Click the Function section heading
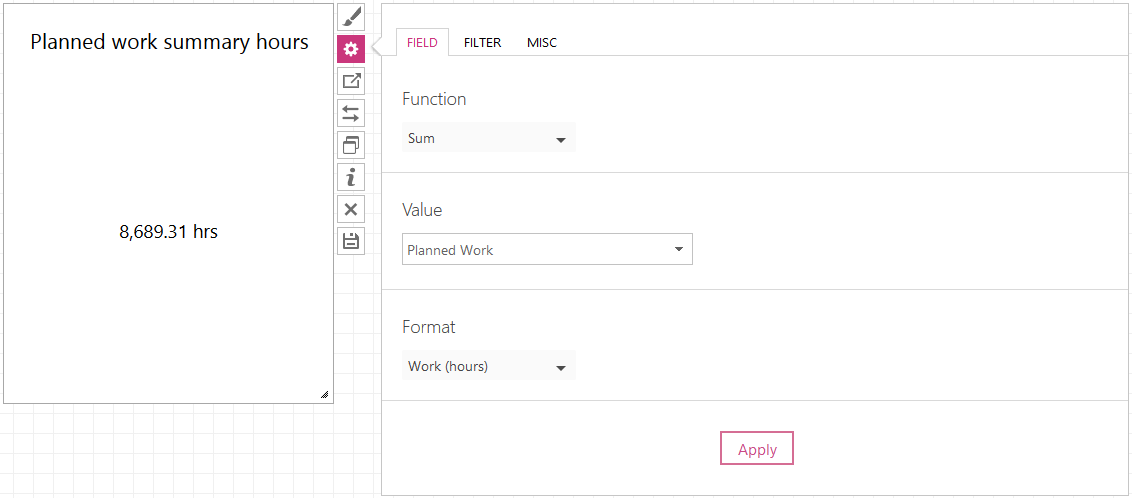The height and width of the screenshot is (498, 1132). point(434,99)
